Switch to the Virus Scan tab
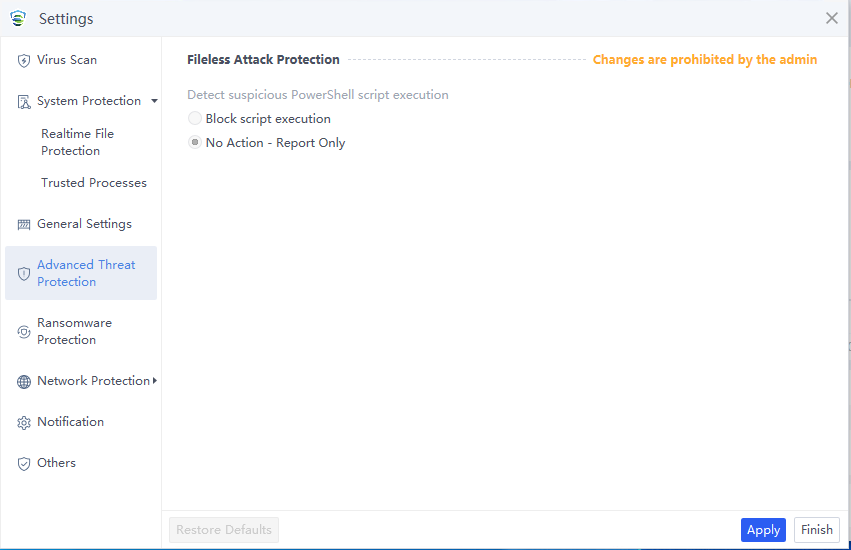 click(67, 60)
